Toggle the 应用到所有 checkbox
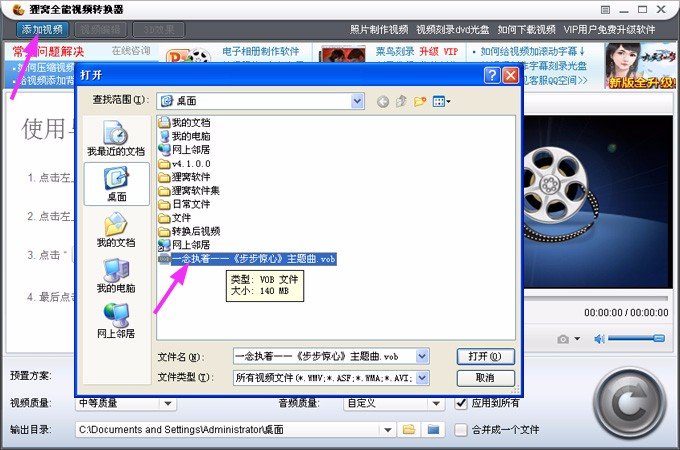The image size is (680, 450). click(x=461, y=404)
